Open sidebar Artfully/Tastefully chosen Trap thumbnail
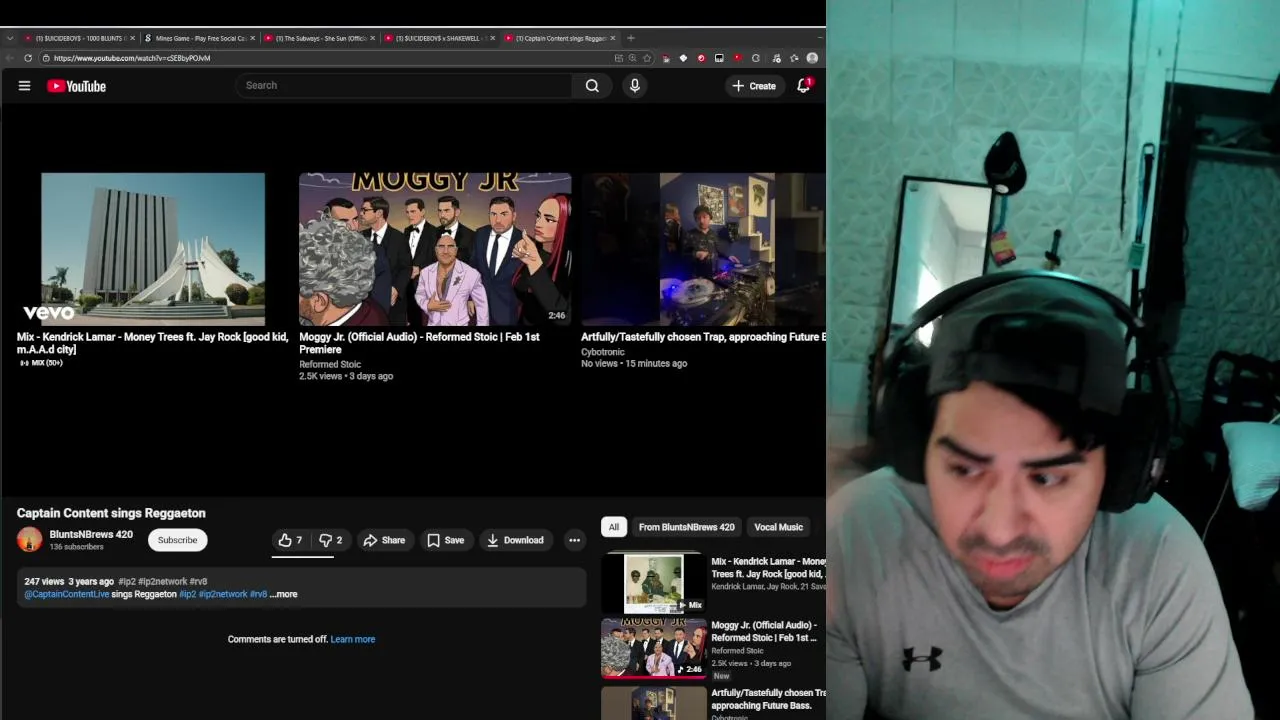The height and width of the screenshot is (720, 1280). click(x=653, y=703)
